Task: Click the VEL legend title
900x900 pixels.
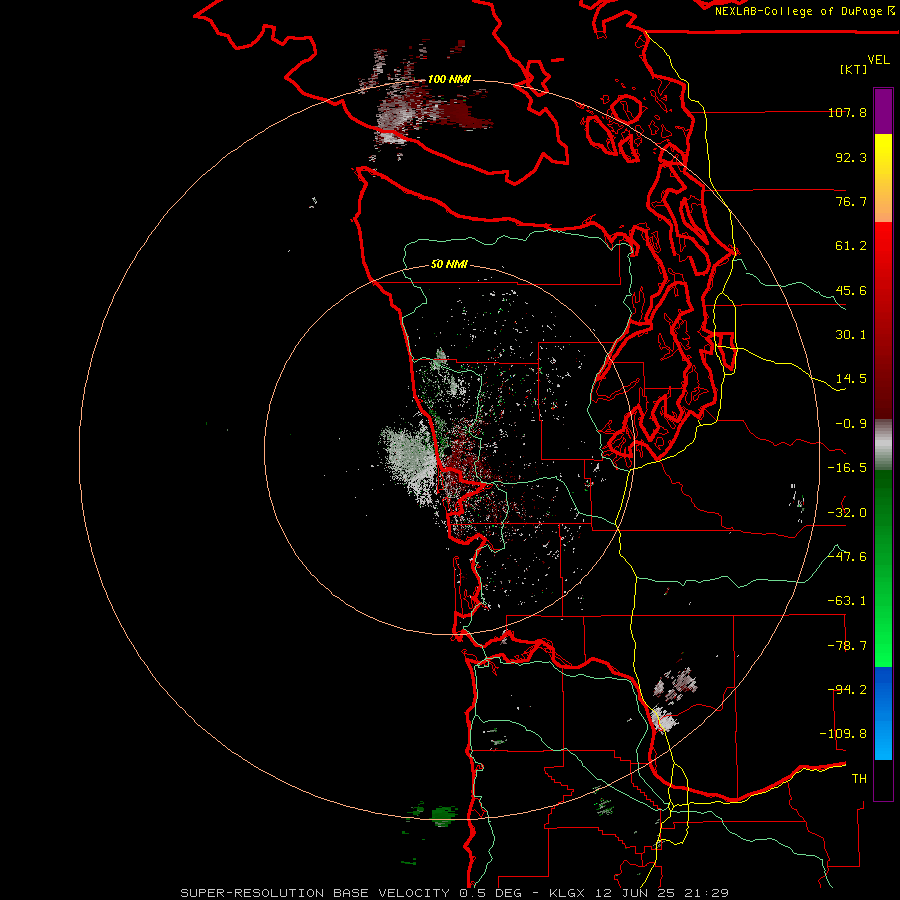Action: pos(878,59)
